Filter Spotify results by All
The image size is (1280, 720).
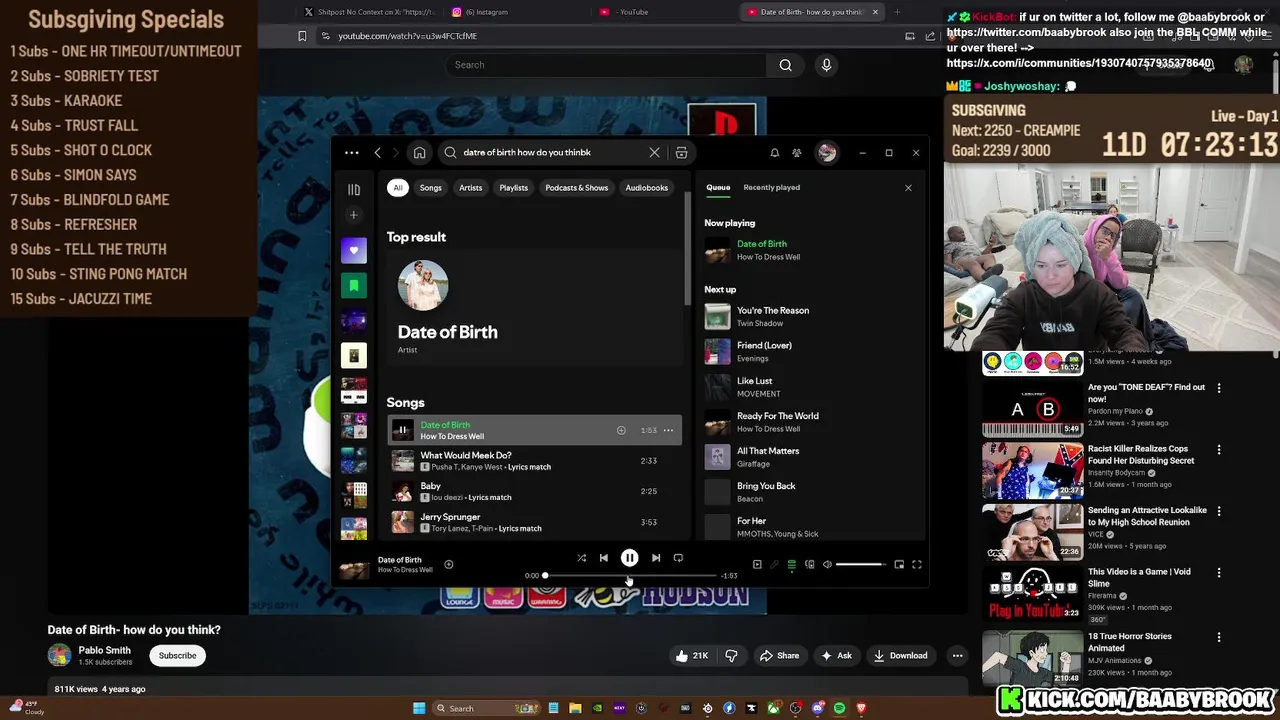398,188
